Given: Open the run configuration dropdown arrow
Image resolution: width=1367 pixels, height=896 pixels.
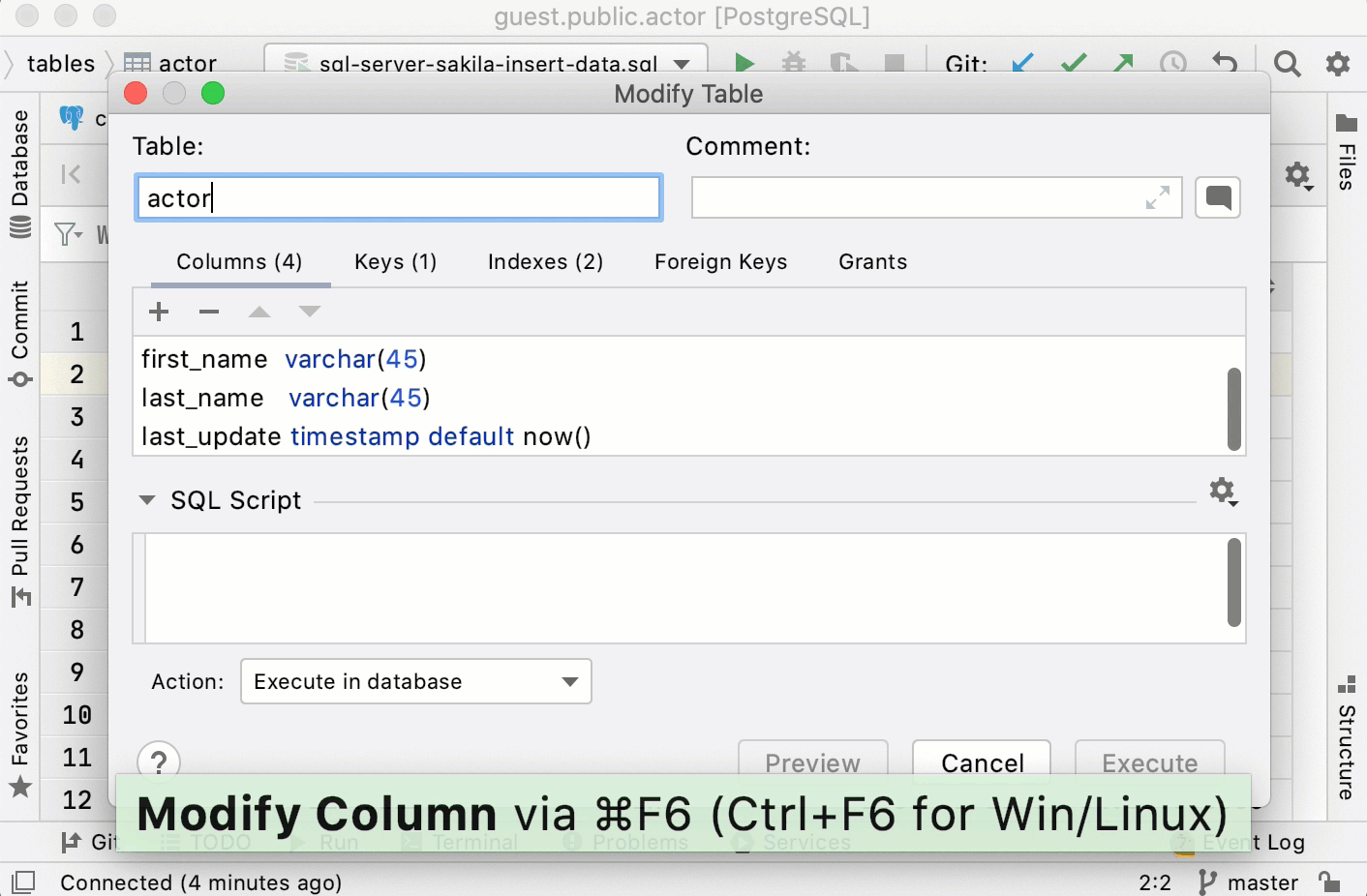Looking at the screenshot, I should (x=682, y=64).
